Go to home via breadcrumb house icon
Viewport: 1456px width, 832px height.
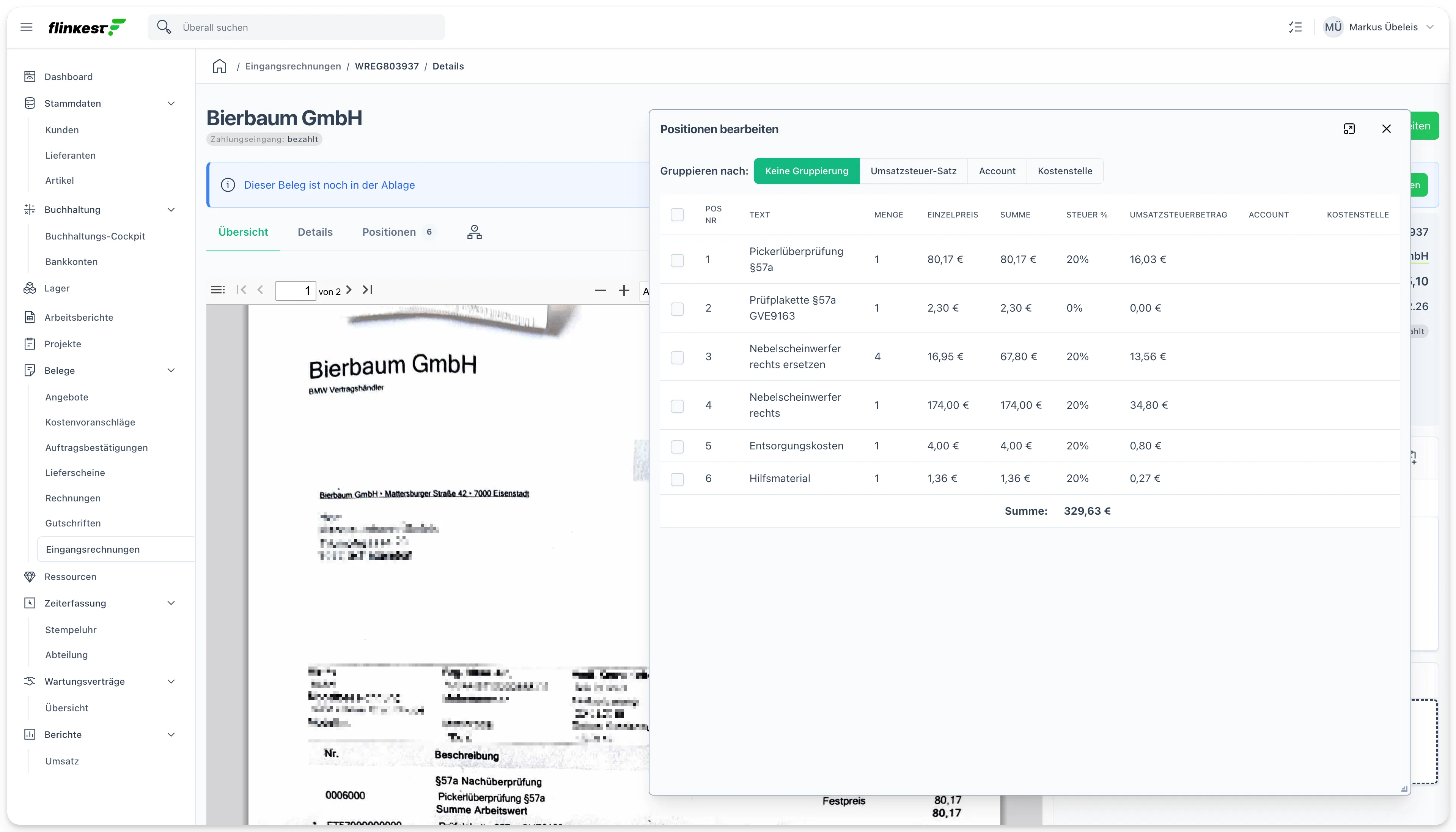click(219, 66)
